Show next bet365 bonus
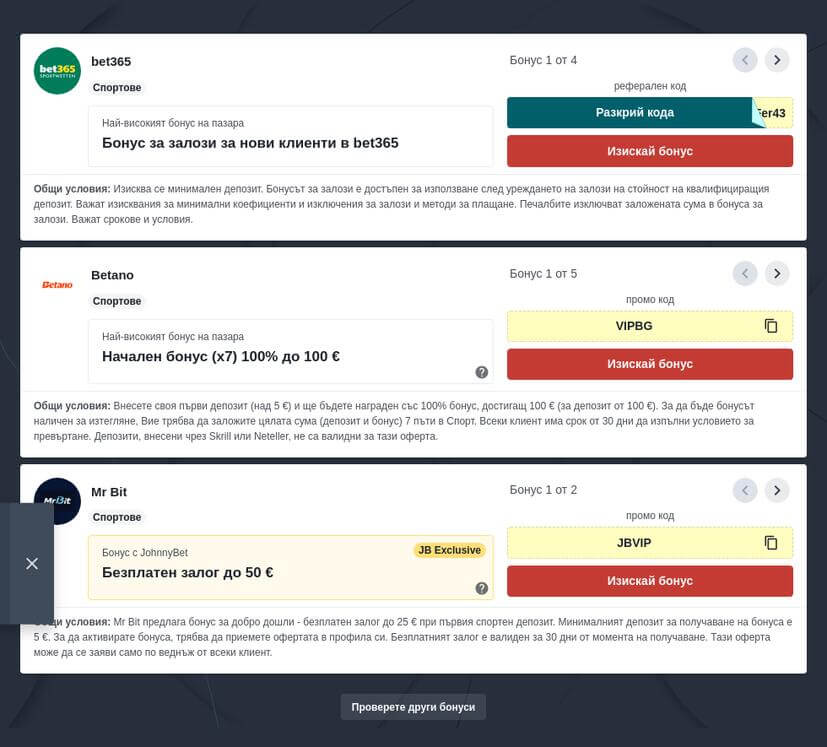 (777, 60)
